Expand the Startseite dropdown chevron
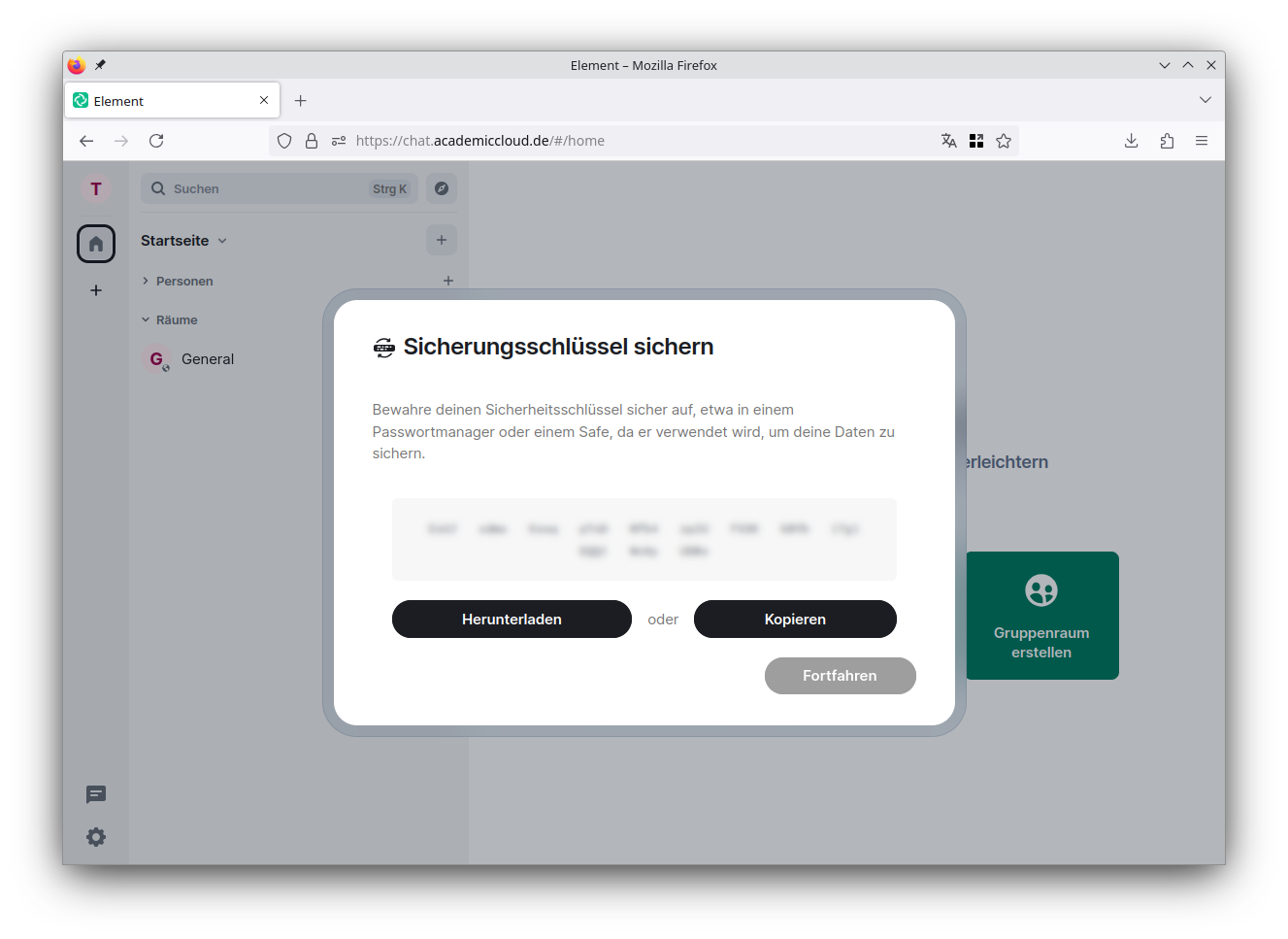The width and height of the screenshot is (1288, 939). coord(222,241)
